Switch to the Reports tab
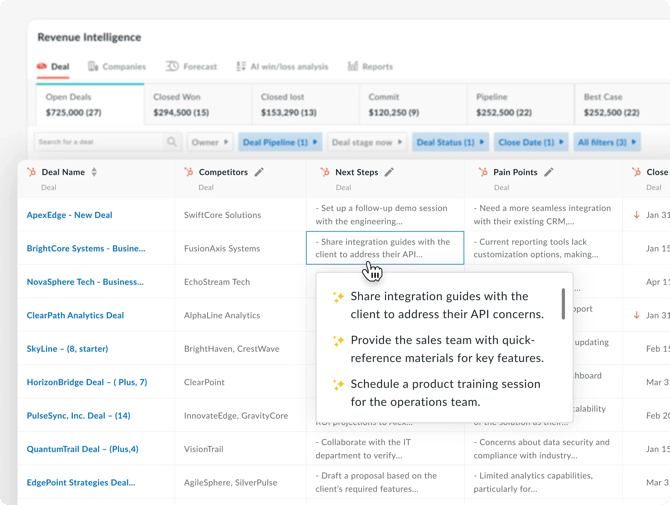 [370, 67]
